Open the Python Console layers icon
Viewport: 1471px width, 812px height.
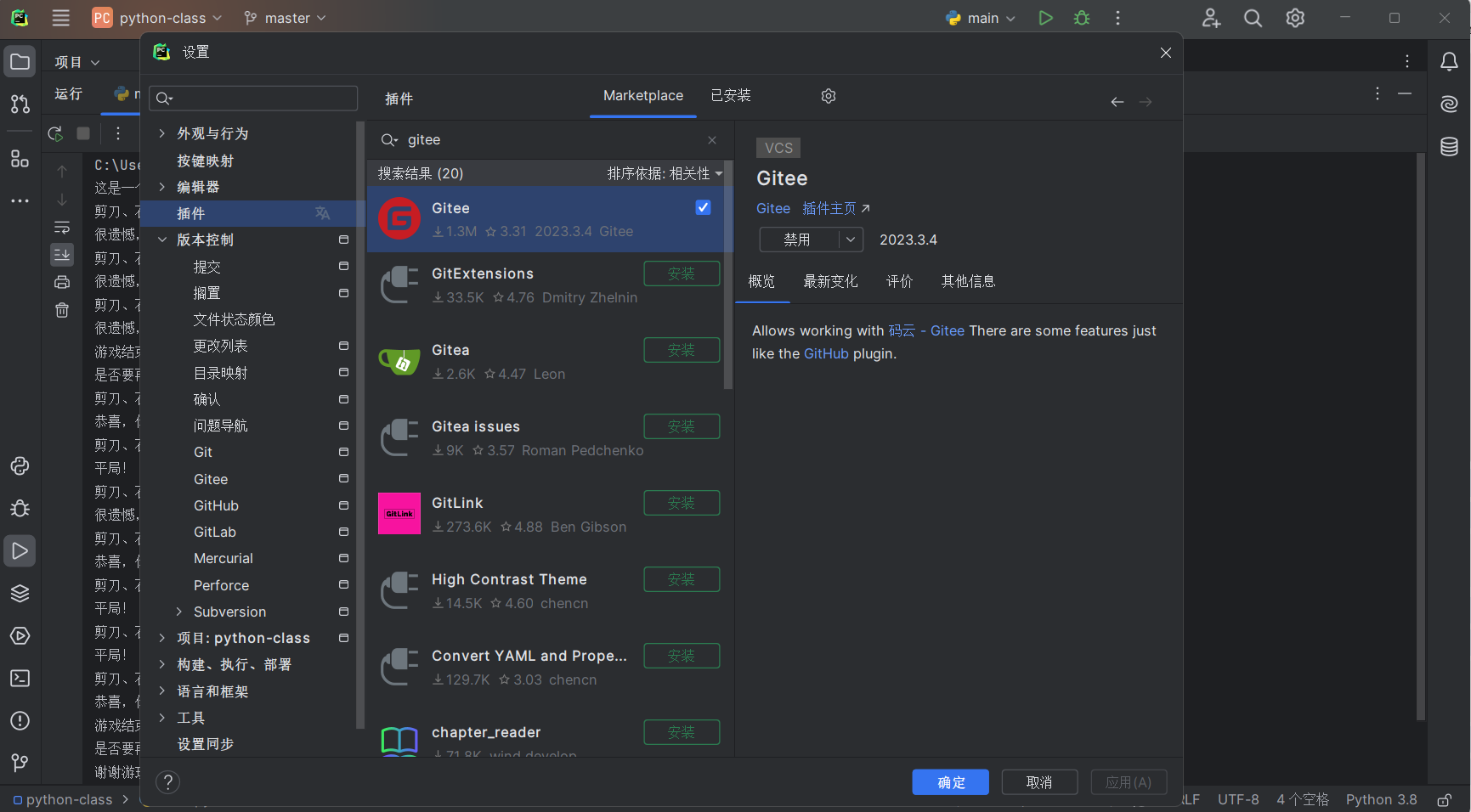pos(20,594)
